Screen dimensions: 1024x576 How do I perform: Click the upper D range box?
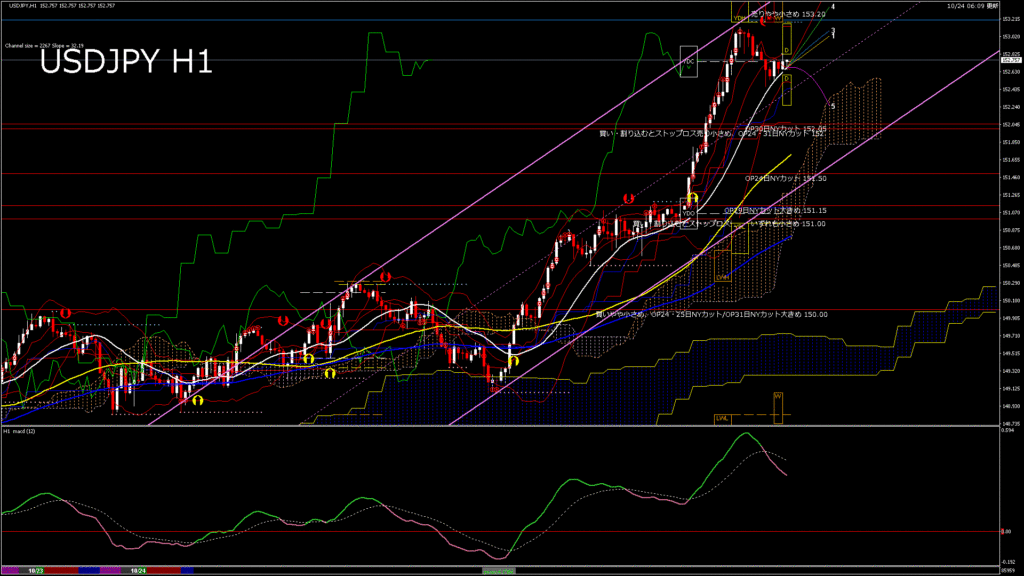click(x=787, y=39)
